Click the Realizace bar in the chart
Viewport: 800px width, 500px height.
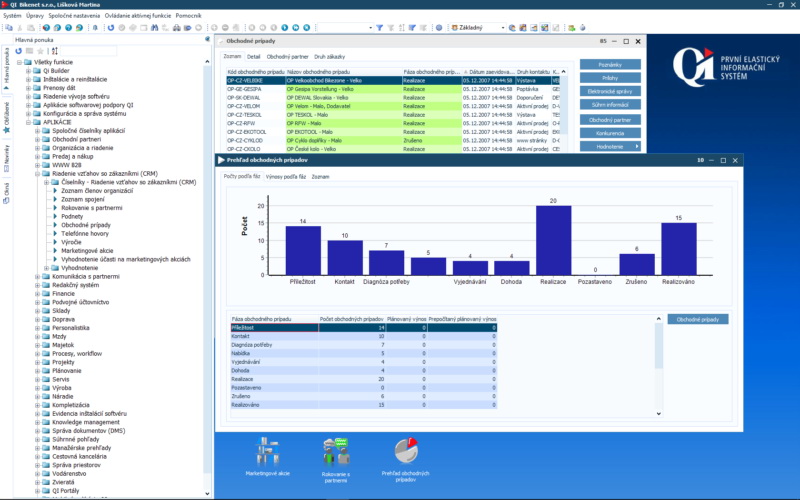553,240
